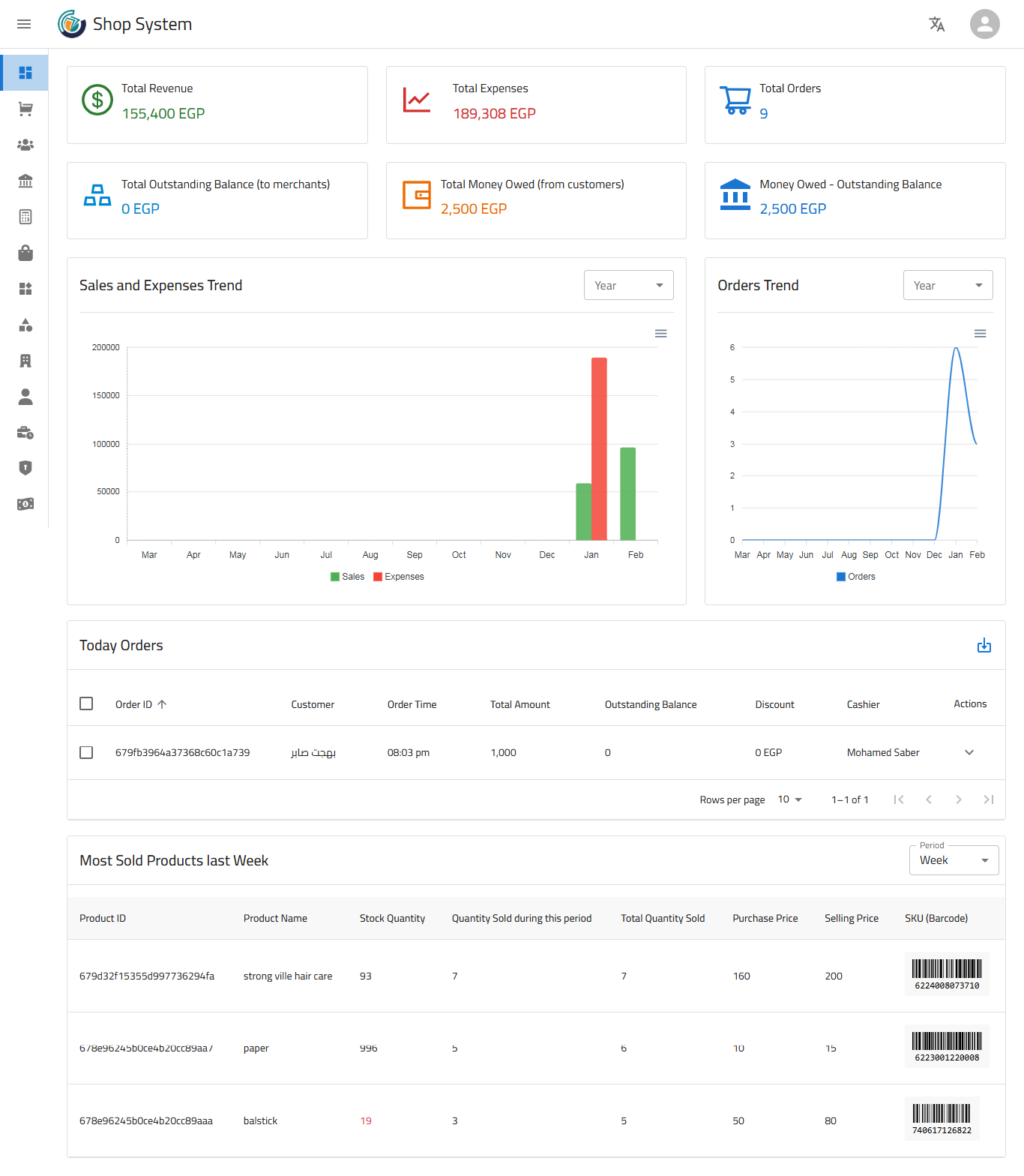Click the green Sales legend swatch

click(335, 577)
